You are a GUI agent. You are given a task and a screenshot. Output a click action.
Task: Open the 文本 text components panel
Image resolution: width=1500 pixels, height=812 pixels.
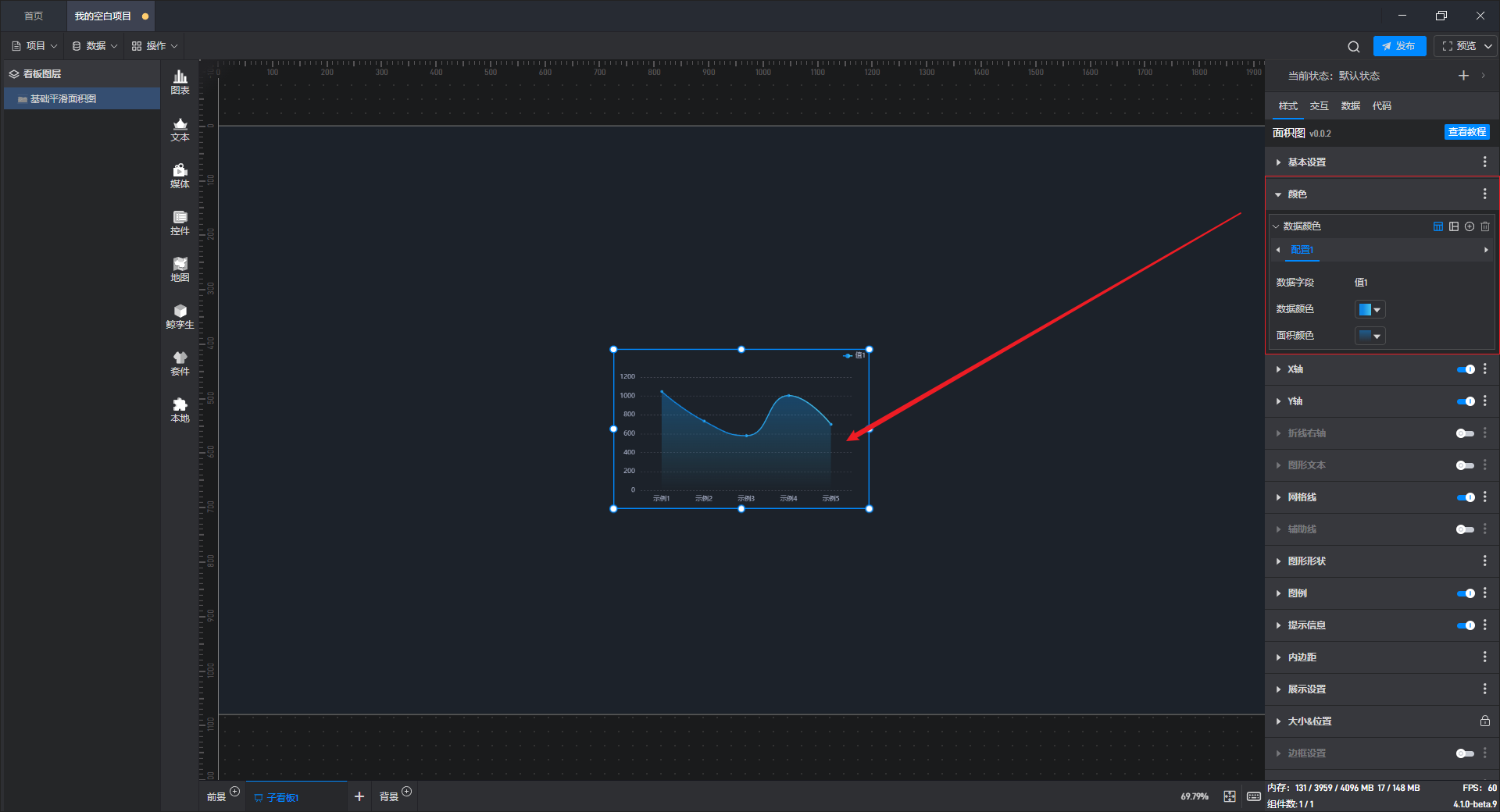180,129
